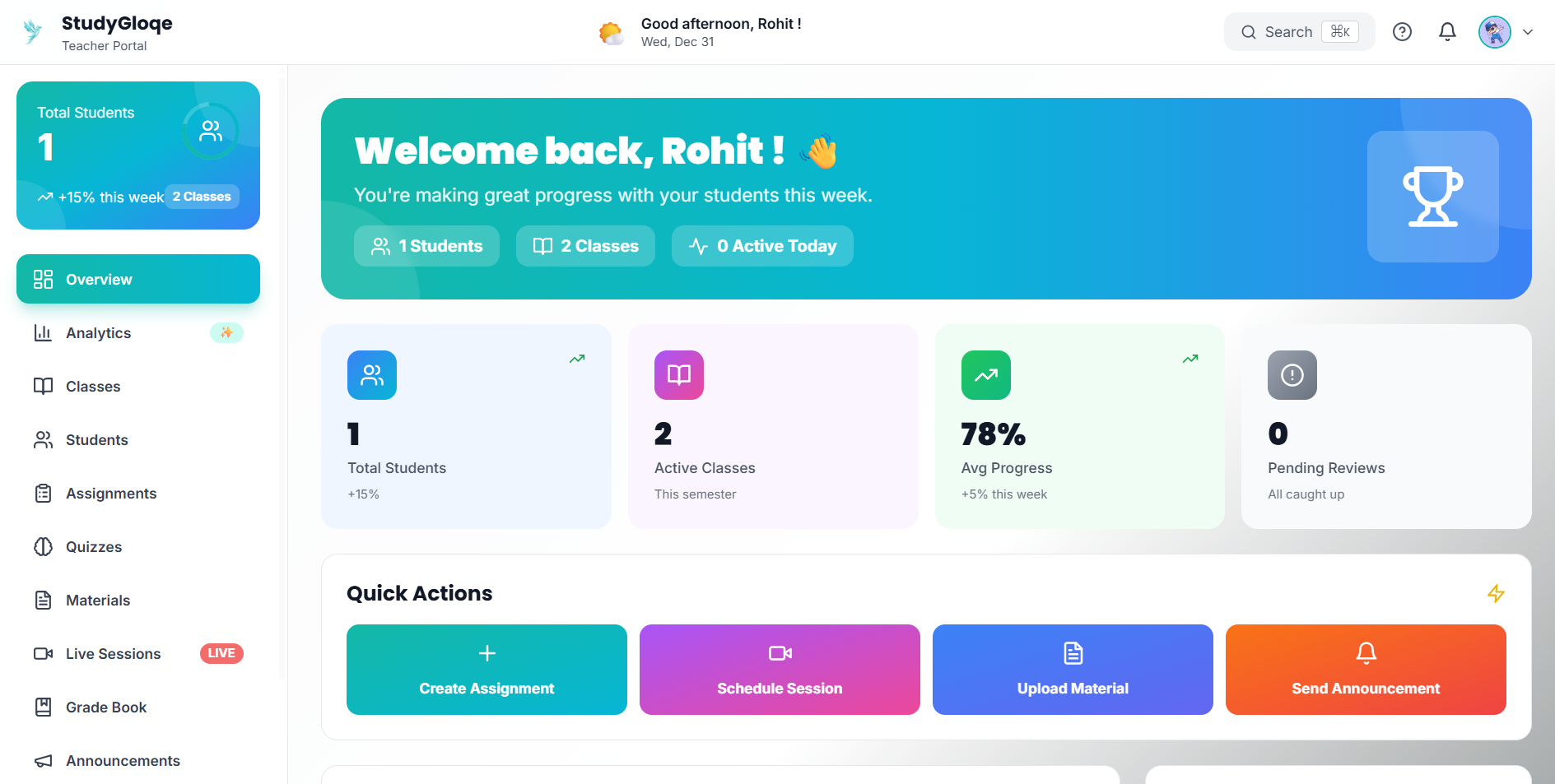Click the trophy tile in welcome banner
The image size is (1555, 784).
coord(1433,197)
